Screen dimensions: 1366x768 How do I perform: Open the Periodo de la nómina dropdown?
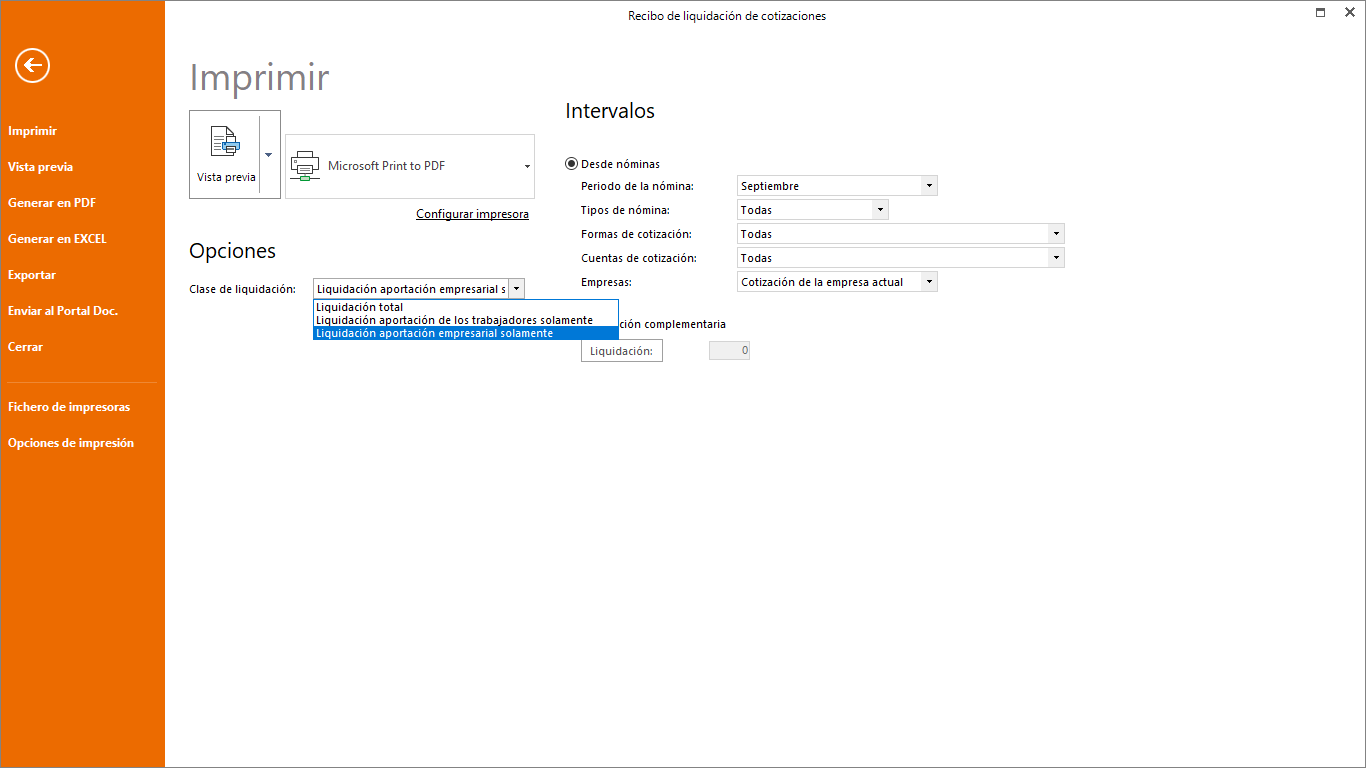pyautogui.click(x=930, y=186)
